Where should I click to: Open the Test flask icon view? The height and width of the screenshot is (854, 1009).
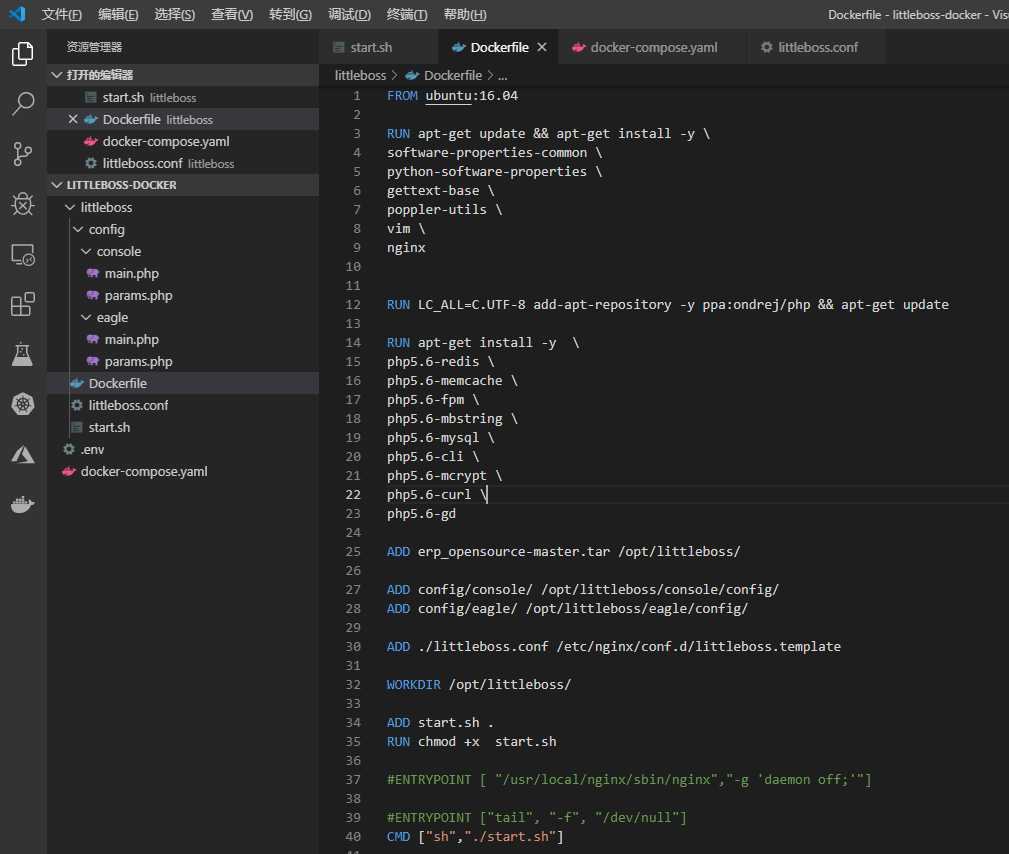(x=23, y=354)
